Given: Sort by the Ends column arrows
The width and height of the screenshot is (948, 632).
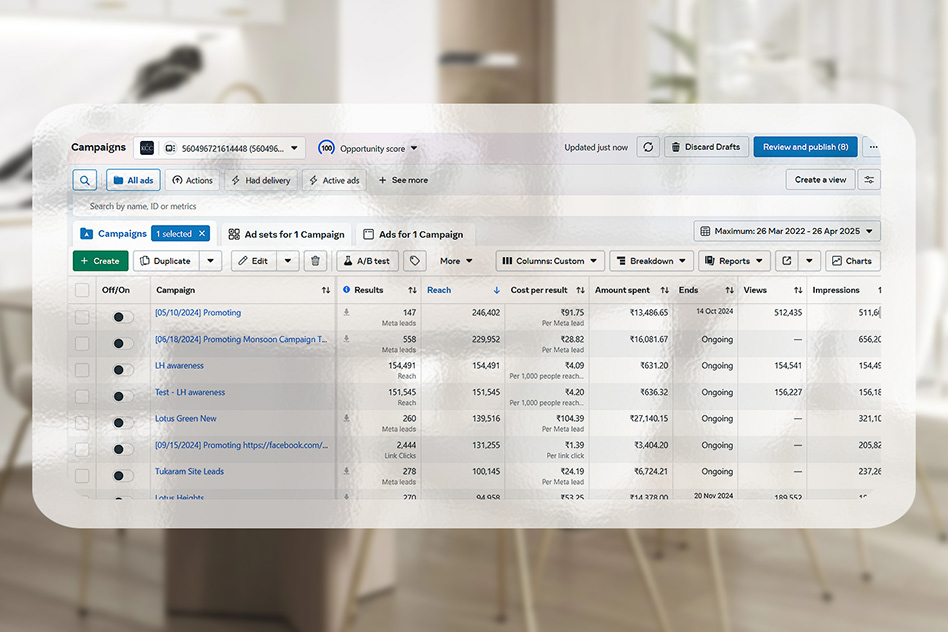Looking at the screenshot, I should (x=730, y=290).
